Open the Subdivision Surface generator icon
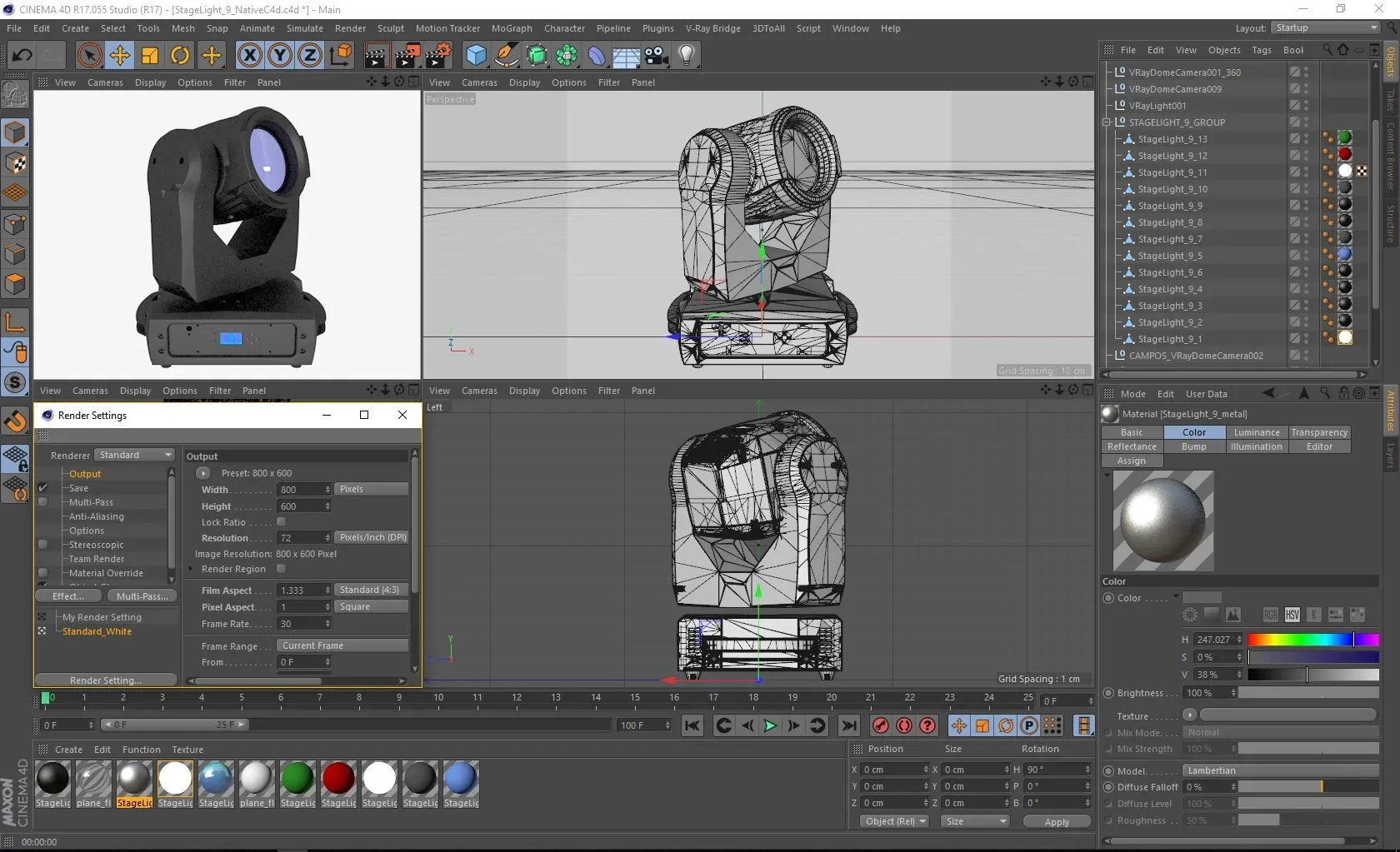This screenshot has height=852, width=1400. coord(537,56)
